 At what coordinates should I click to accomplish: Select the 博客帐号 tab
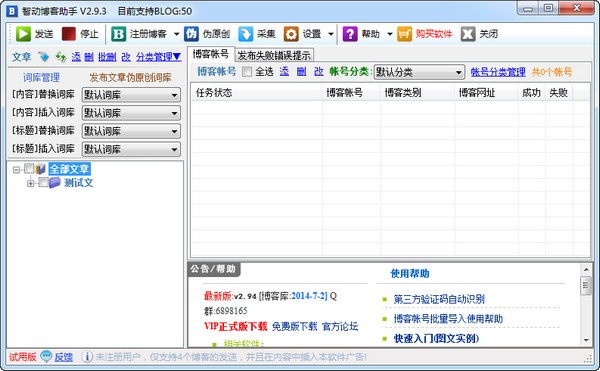tap(211, 54)
